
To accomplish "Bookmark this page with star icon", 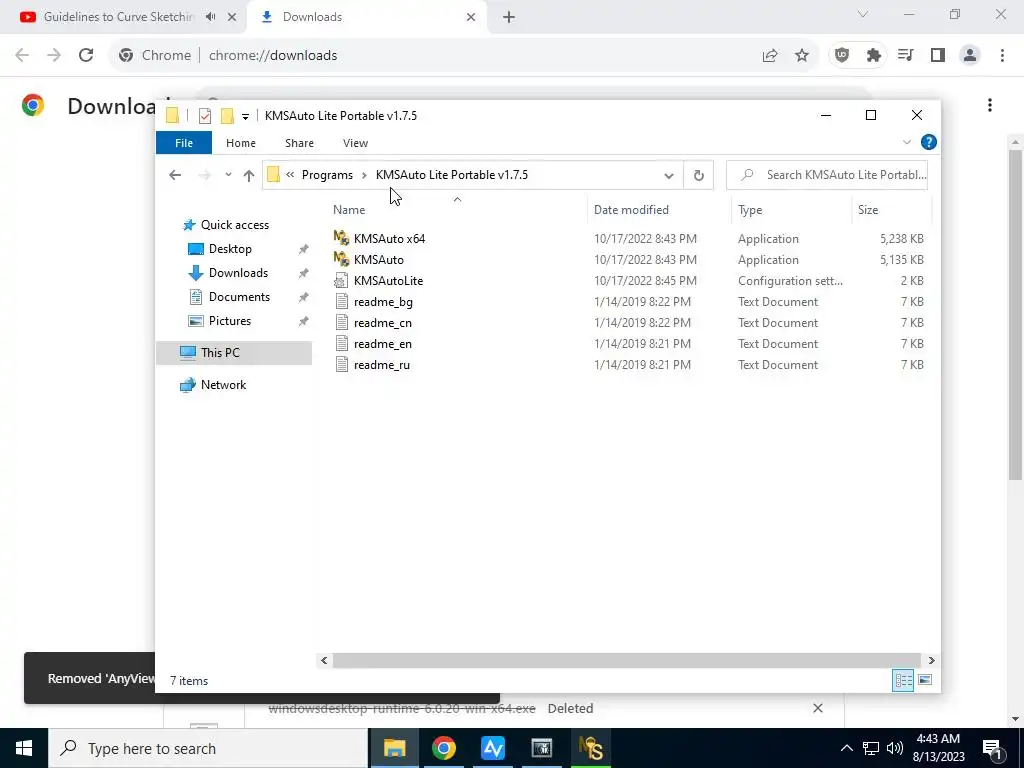I will coord(801,56).
